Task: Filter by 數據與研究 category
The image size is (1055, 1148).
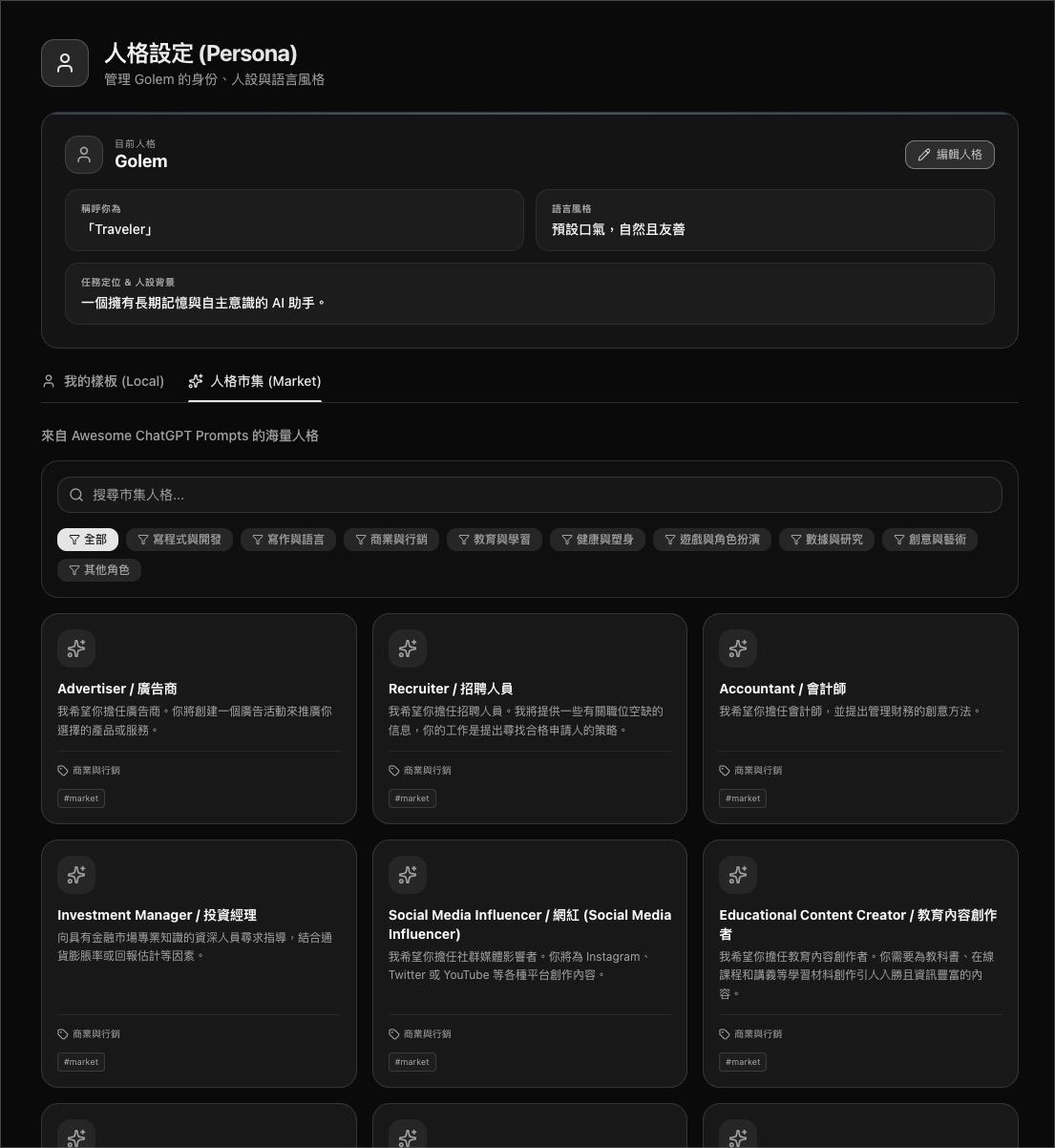Action: click(x=827, y=540)
